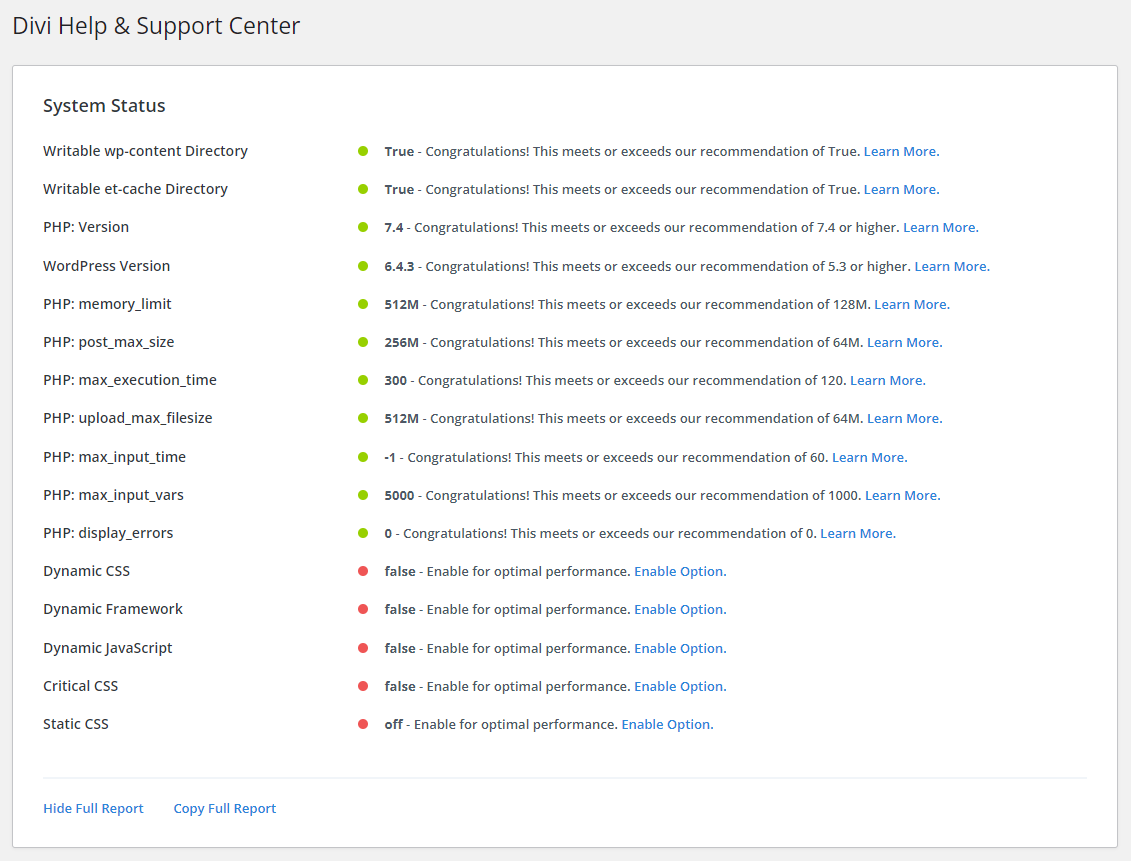Screen dimensions: 1131x861
Task: Click green status dot for WordPress Version
Action: [363, 266]
